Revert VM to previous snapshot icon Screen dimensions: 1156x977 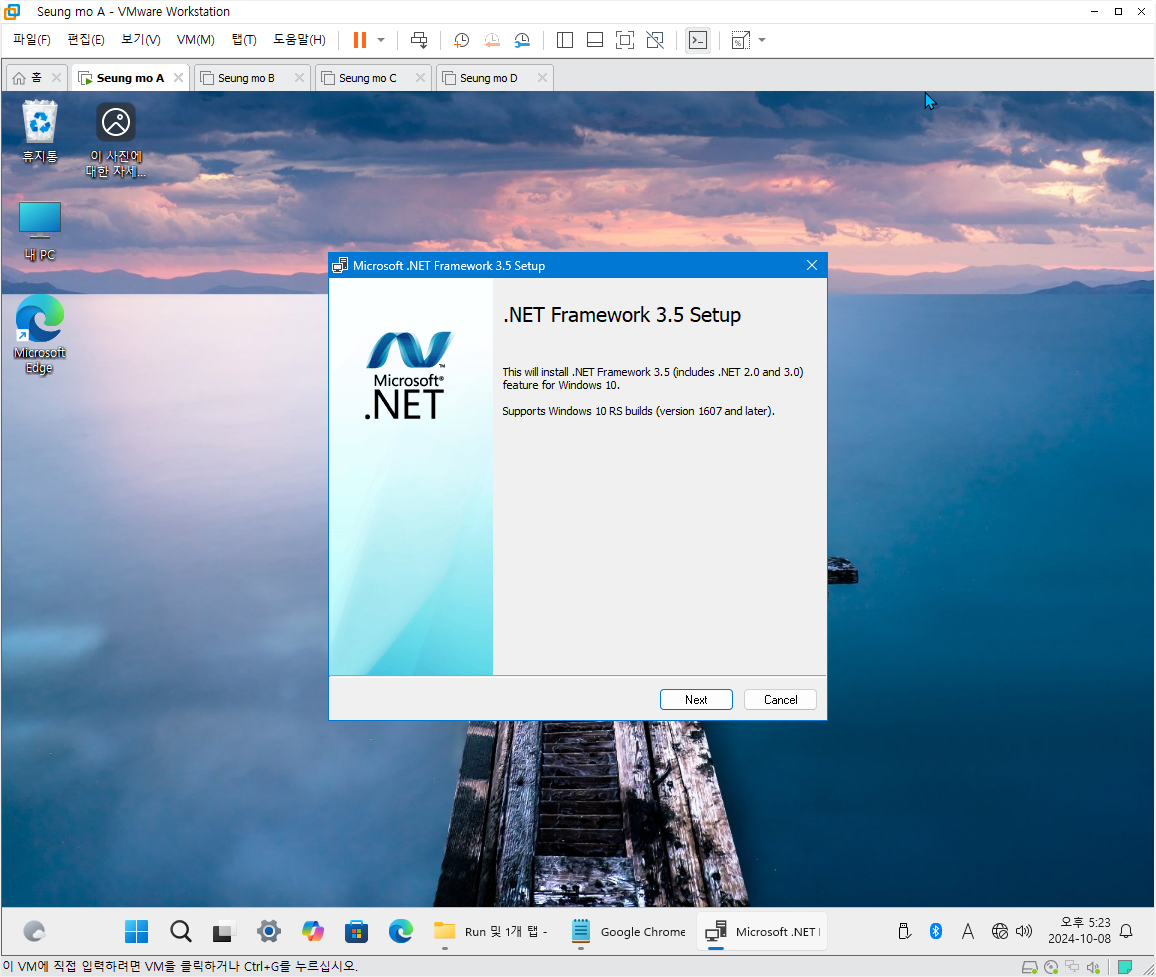click(x=492, y=40)
